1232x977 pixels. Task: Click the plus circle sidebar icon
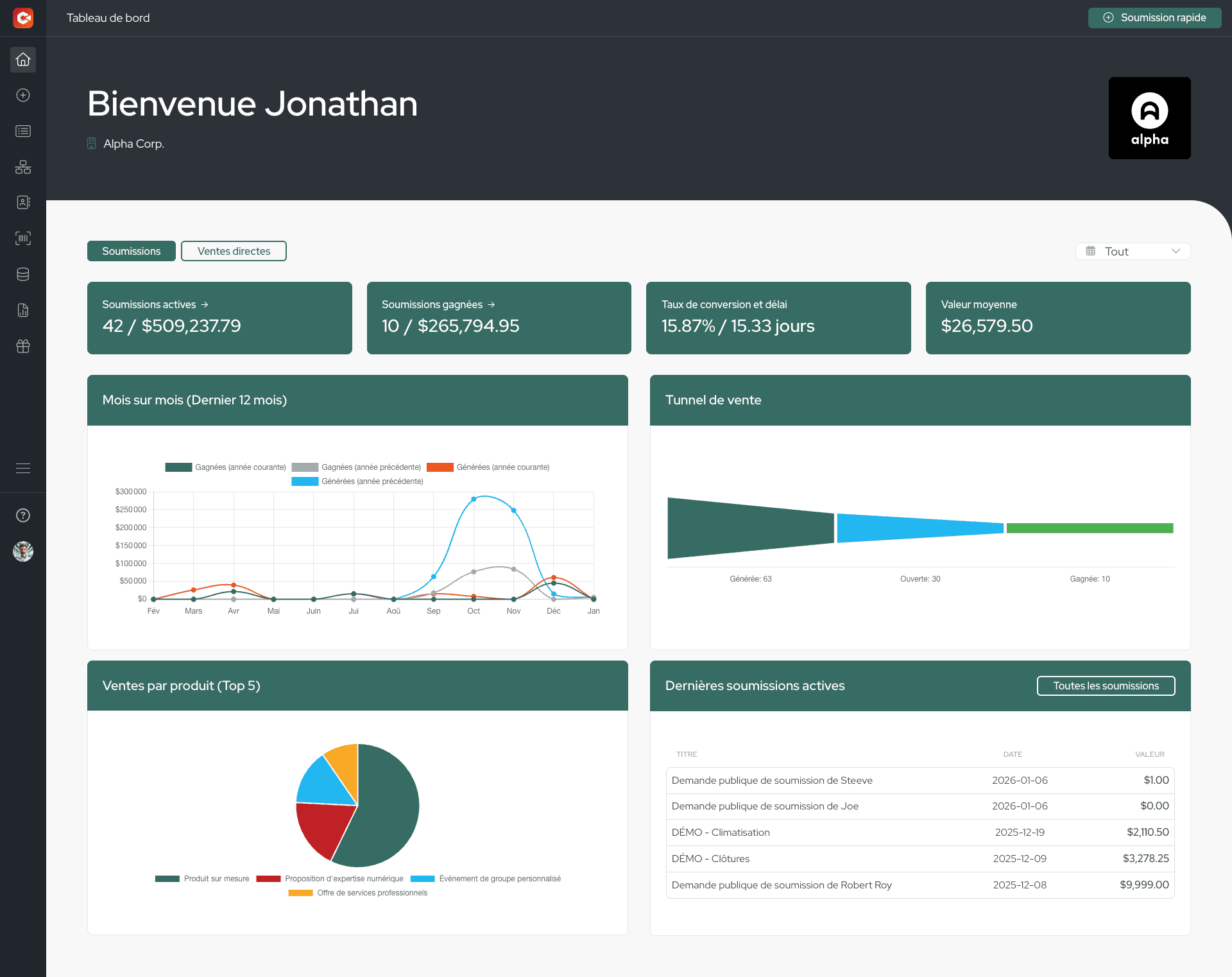23,95
